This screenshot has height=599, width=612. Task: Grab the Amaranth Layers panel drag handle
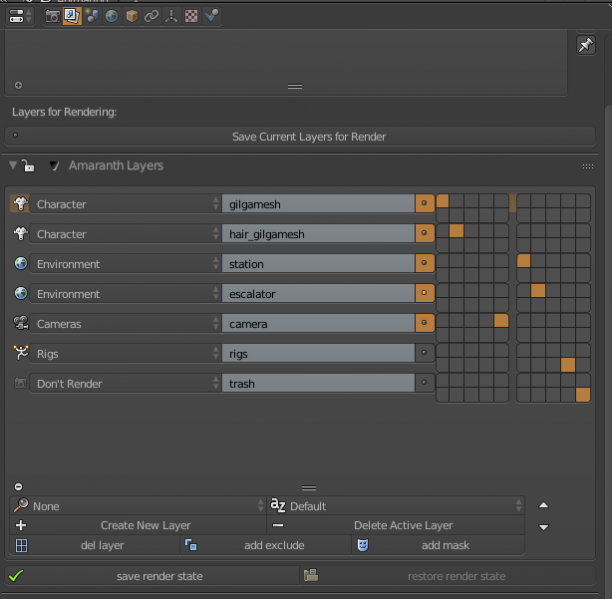(x=588, y=166)
